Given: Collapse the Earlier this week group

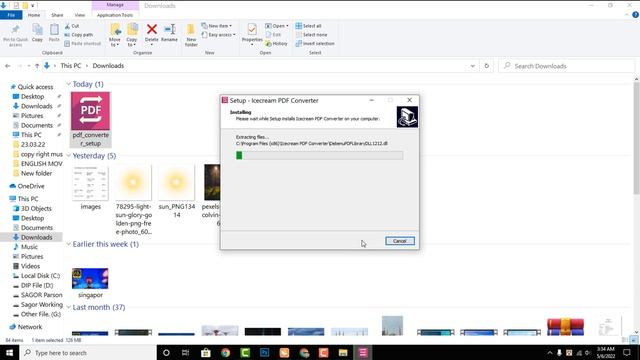Looking at the screenshot, I should (69, 244).
